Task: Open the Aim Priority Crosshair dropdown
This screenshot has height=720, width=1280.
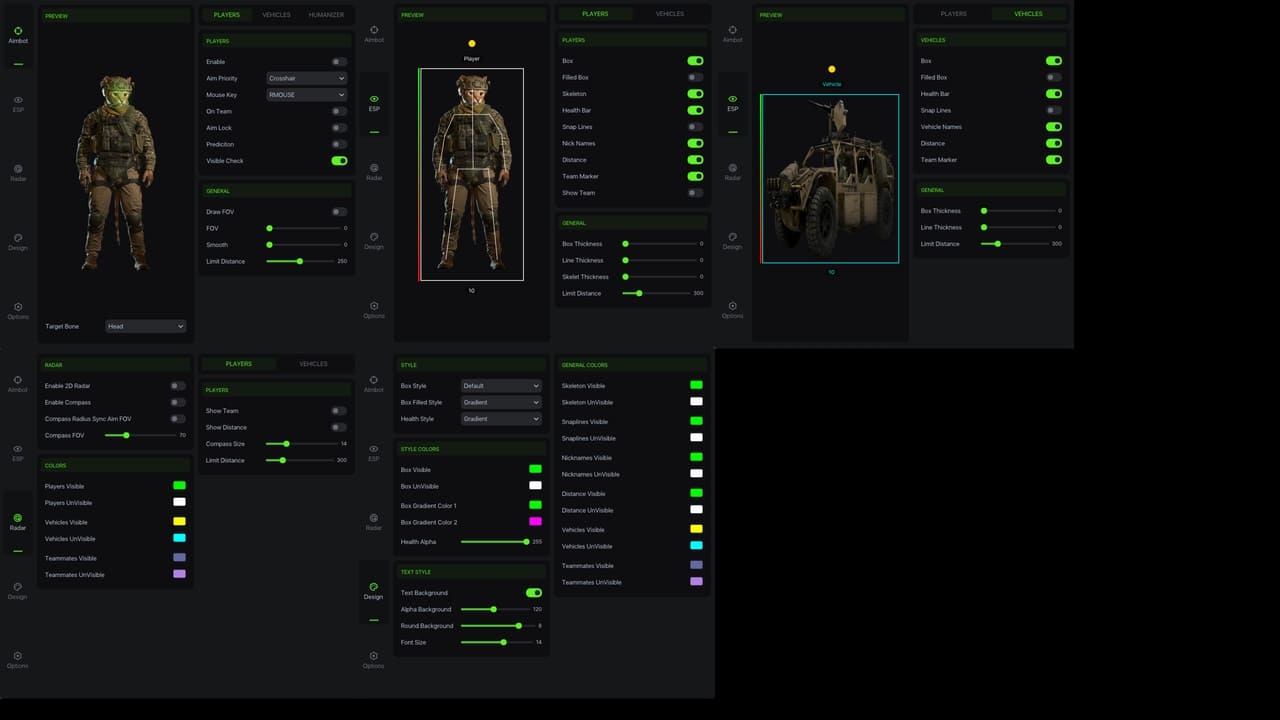Action: (307, 78)
